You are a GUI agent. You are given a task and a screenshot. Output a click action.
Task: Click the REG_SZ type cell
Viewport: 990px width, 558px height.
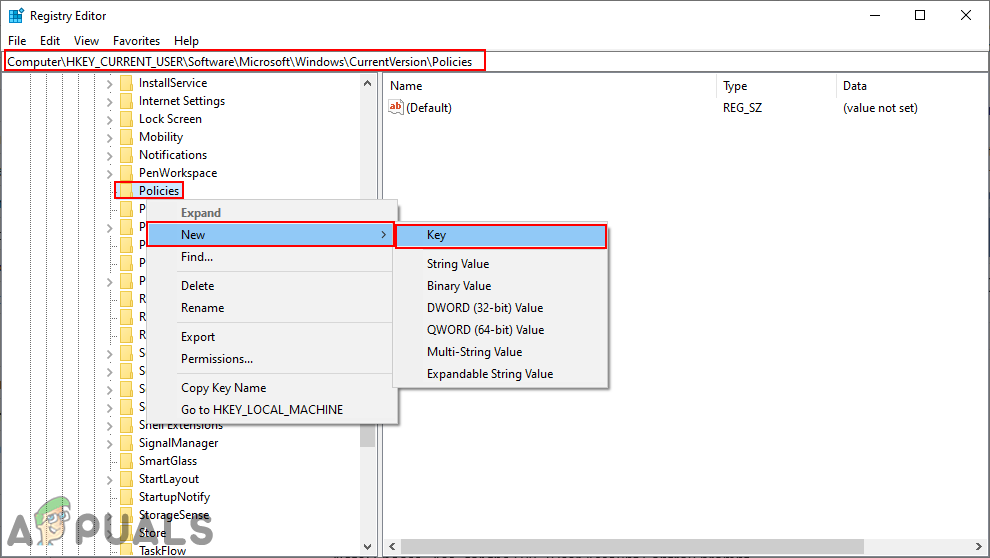742,108
